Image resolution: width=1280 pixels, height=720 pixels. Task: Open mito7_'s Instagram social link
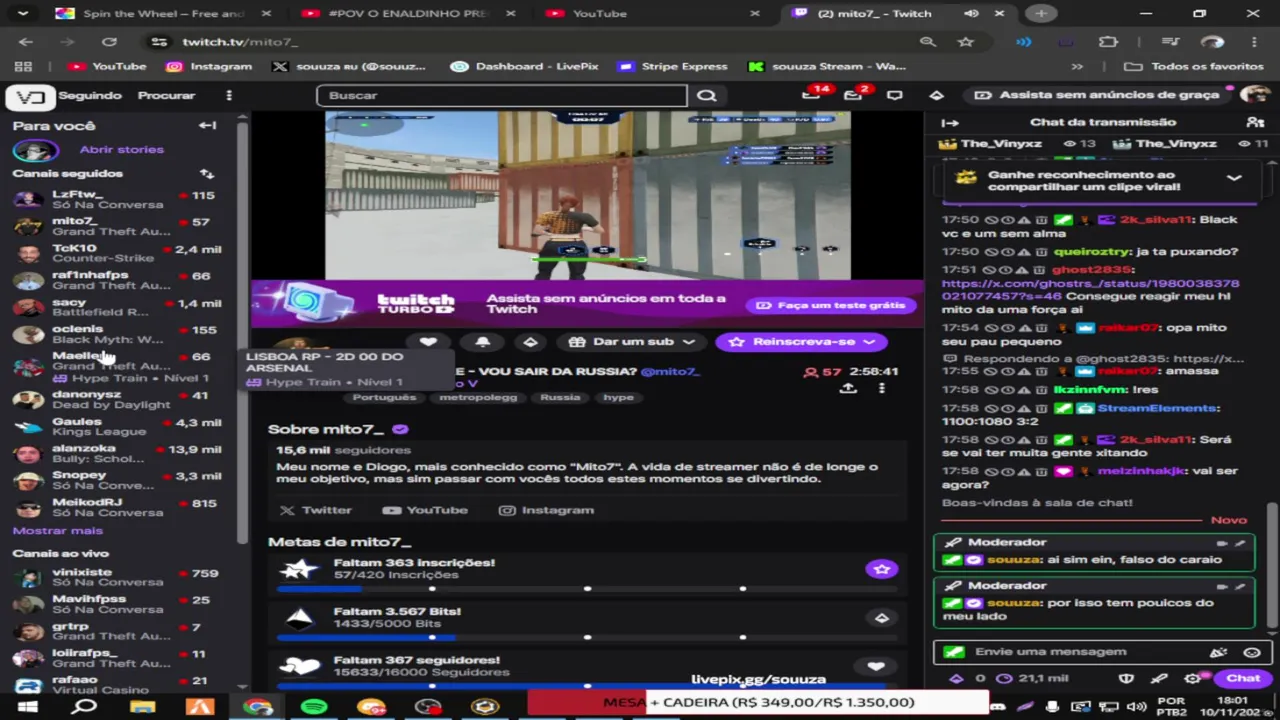547,510
